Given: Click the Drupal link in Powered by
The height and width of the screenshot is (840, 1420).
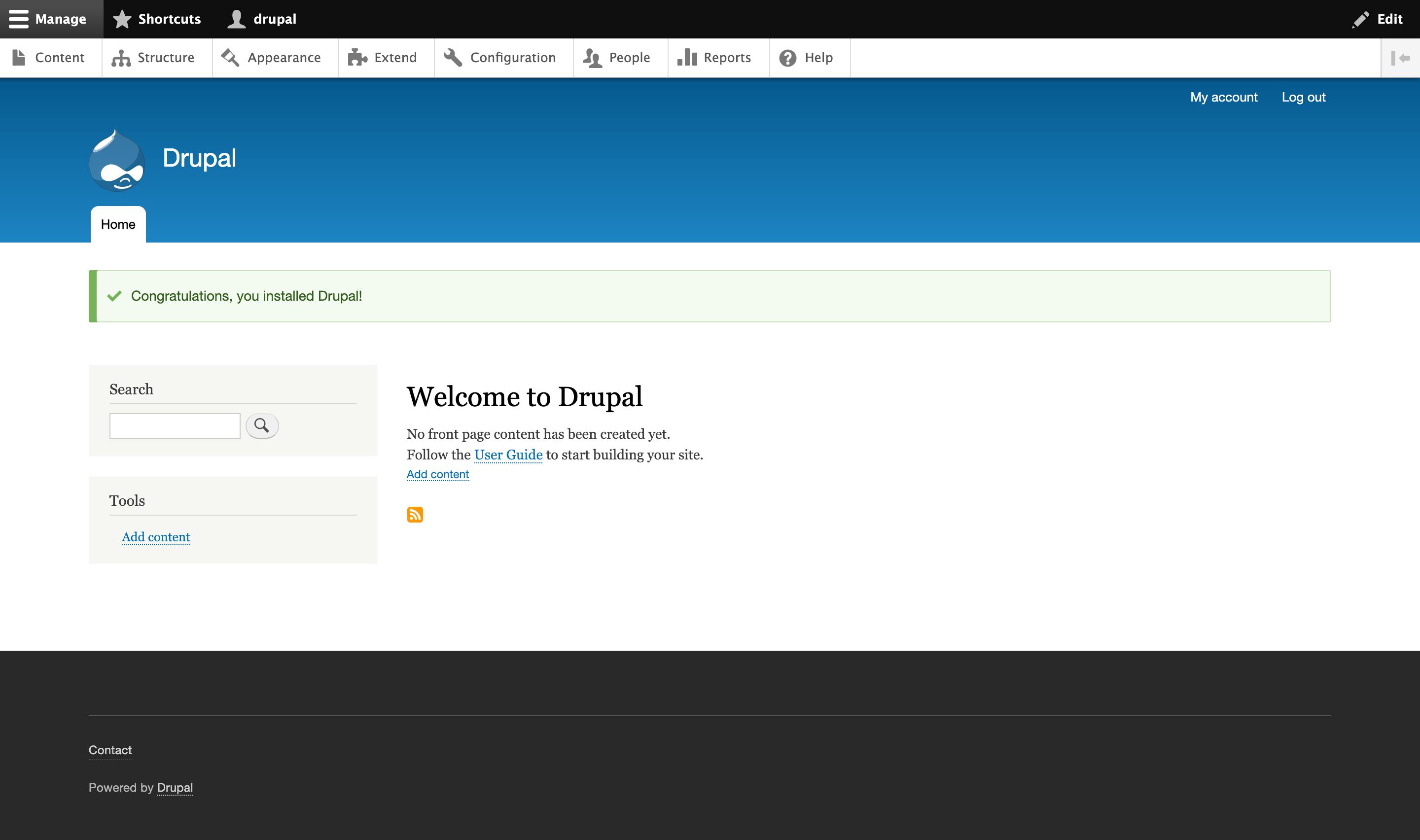Looking at the screenshot, I should click(x=175, y=787).
